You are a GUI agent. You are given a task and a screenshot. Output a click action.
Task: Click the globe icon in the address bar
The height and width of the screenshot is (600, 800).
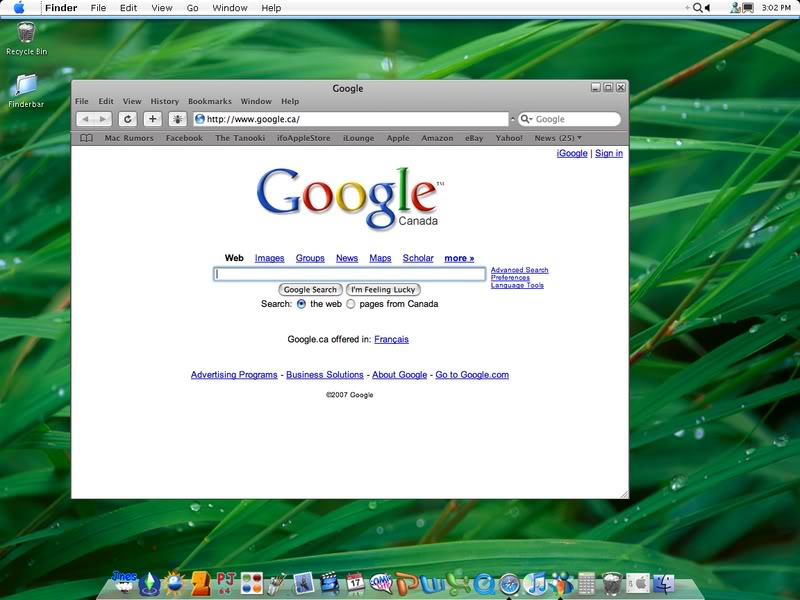click(200, 119)
